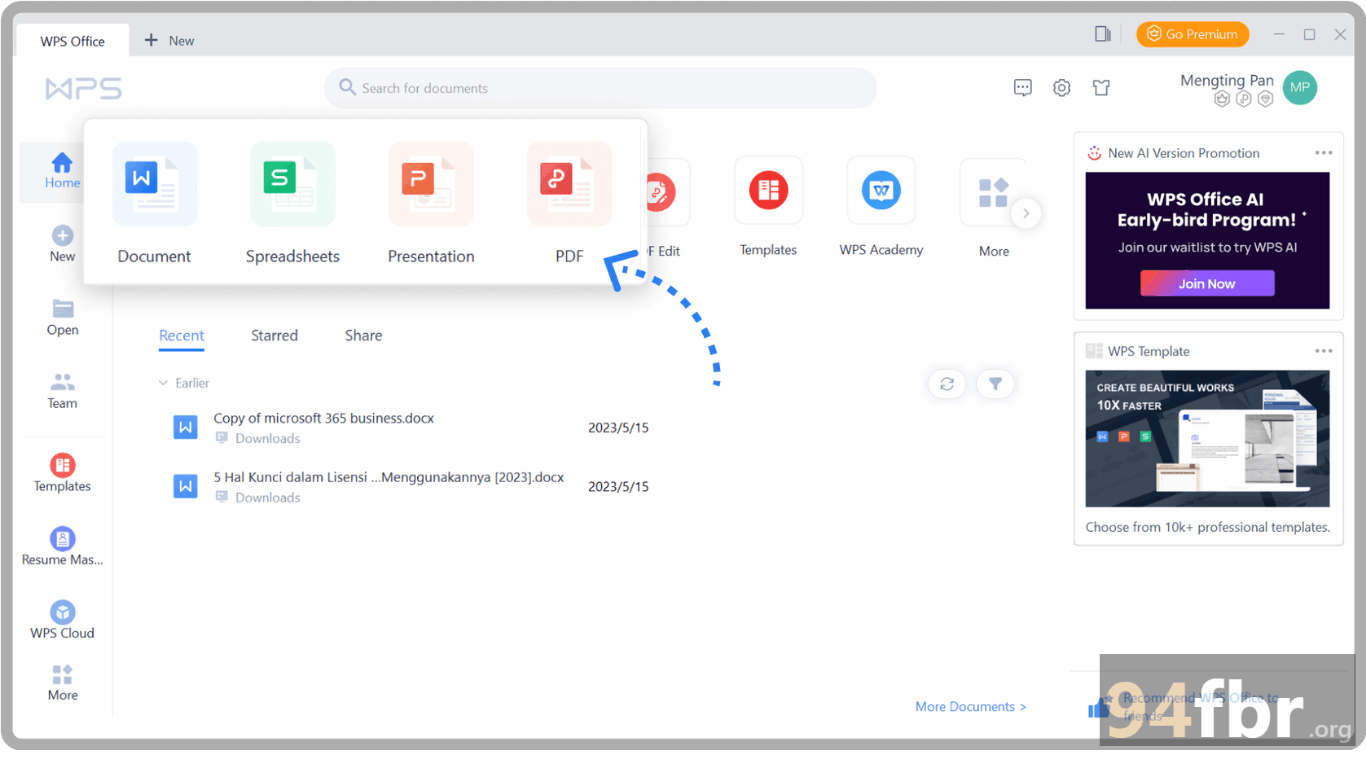Screen dimensions: 1366x768
Task: Select the Starred tab
Action: (x=274, y=336)
